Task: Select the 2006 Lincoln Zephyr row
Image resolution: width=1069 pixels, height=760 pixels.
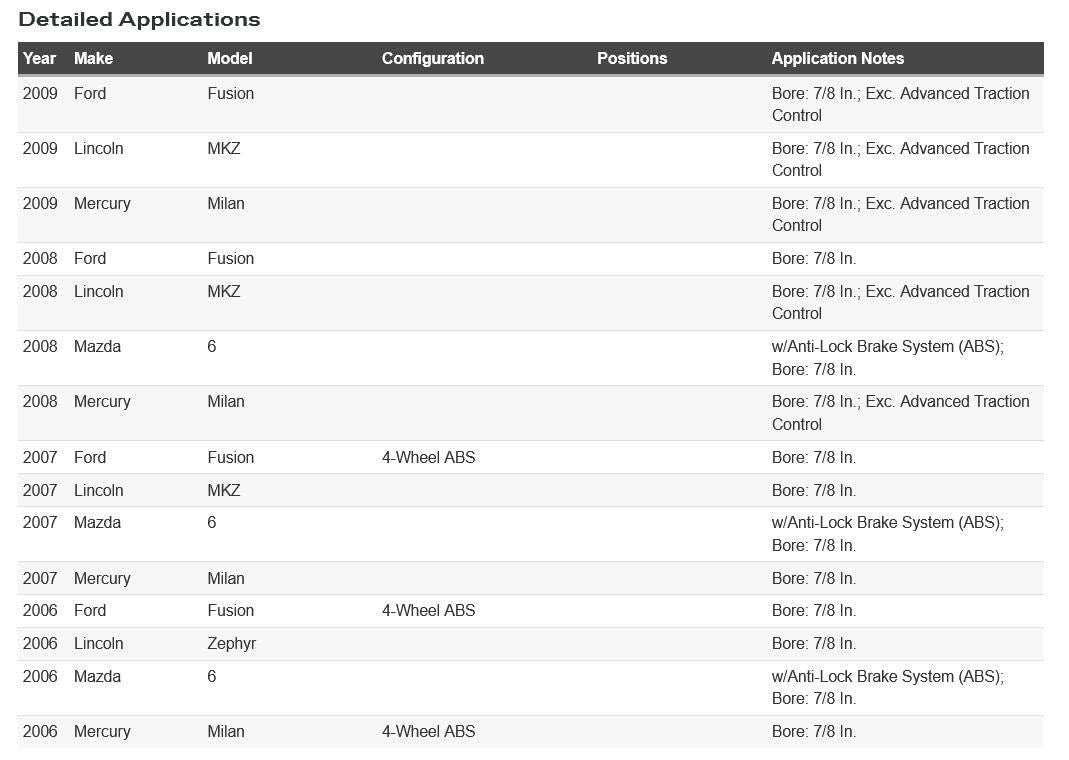Action: pyautogui.click(x=530, y=643)
